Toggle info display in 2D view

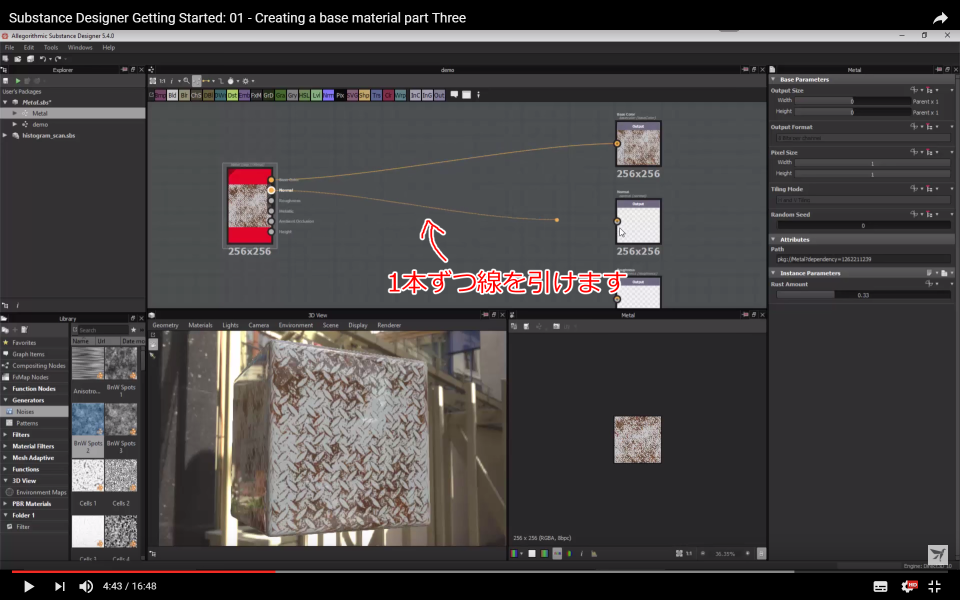581,553
